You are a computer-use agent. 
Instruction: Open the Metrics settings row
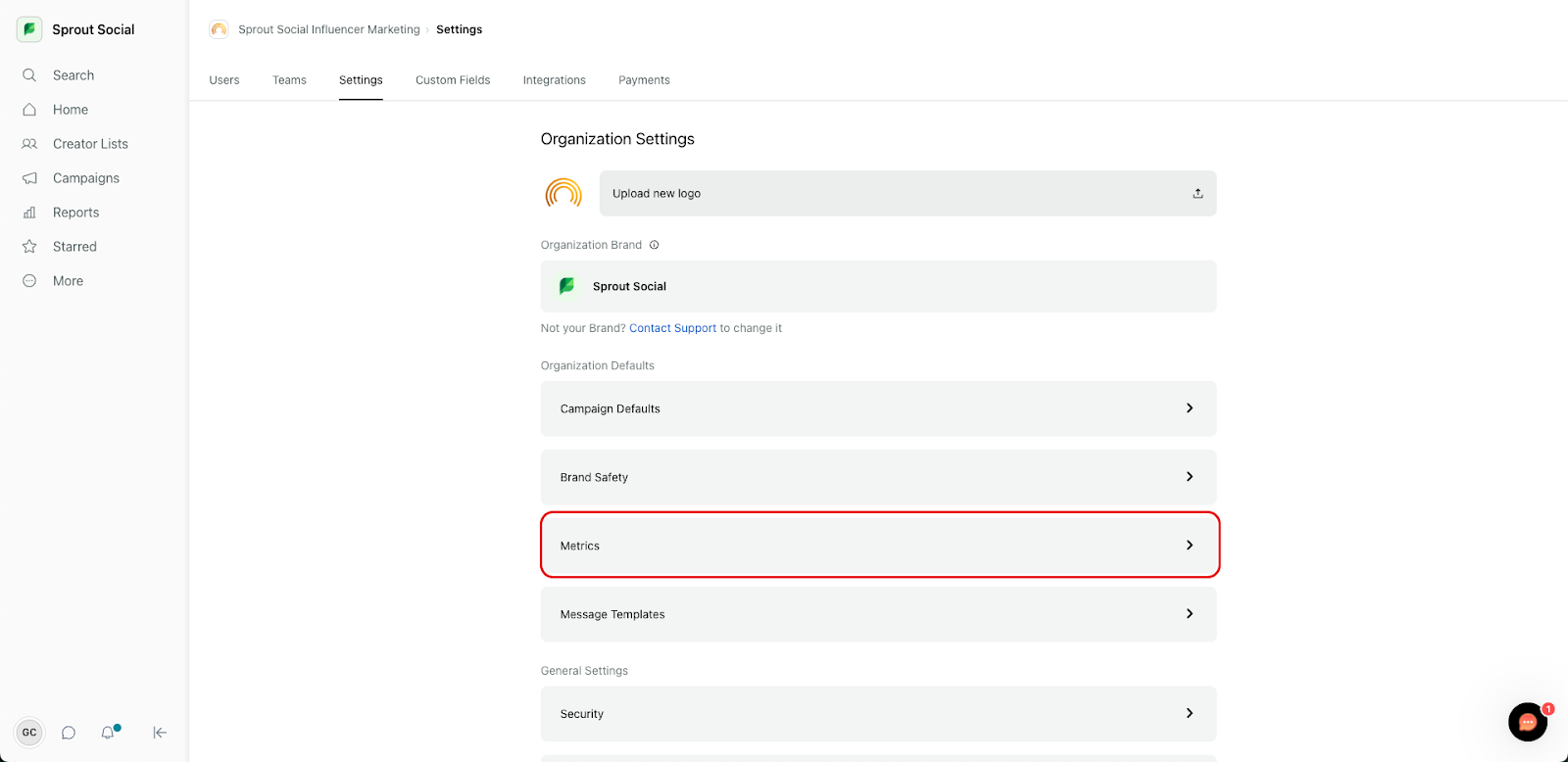tap(878, 546)
